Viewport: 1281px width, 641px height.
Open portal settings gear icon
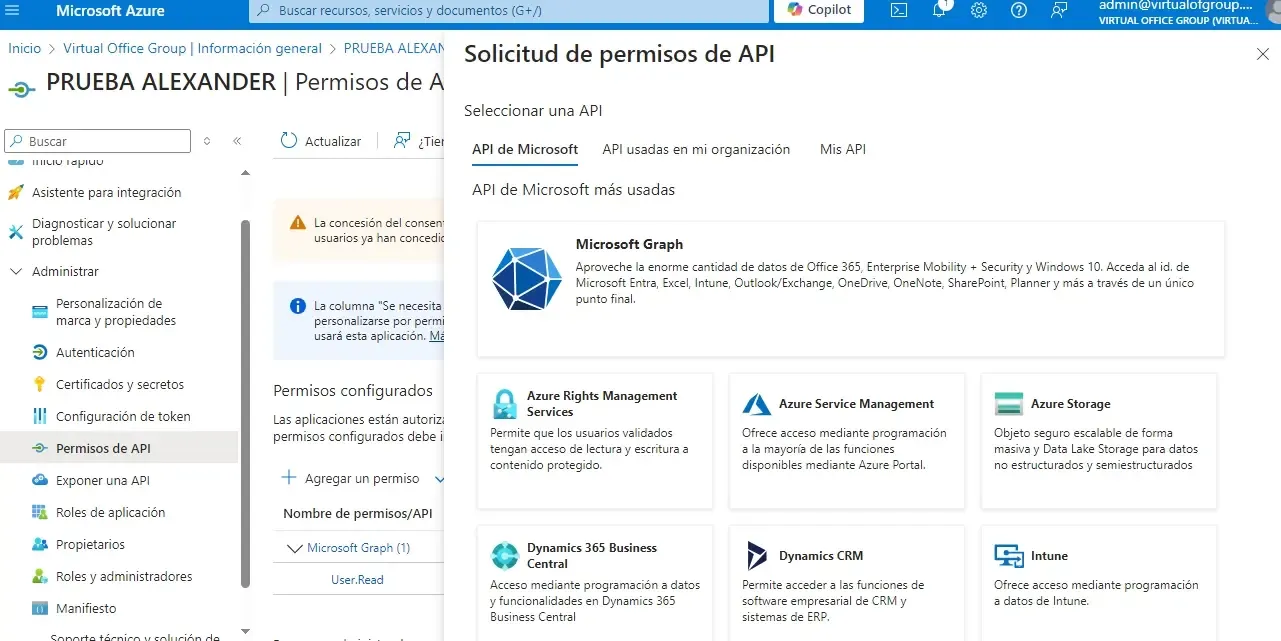pos(979,10)
